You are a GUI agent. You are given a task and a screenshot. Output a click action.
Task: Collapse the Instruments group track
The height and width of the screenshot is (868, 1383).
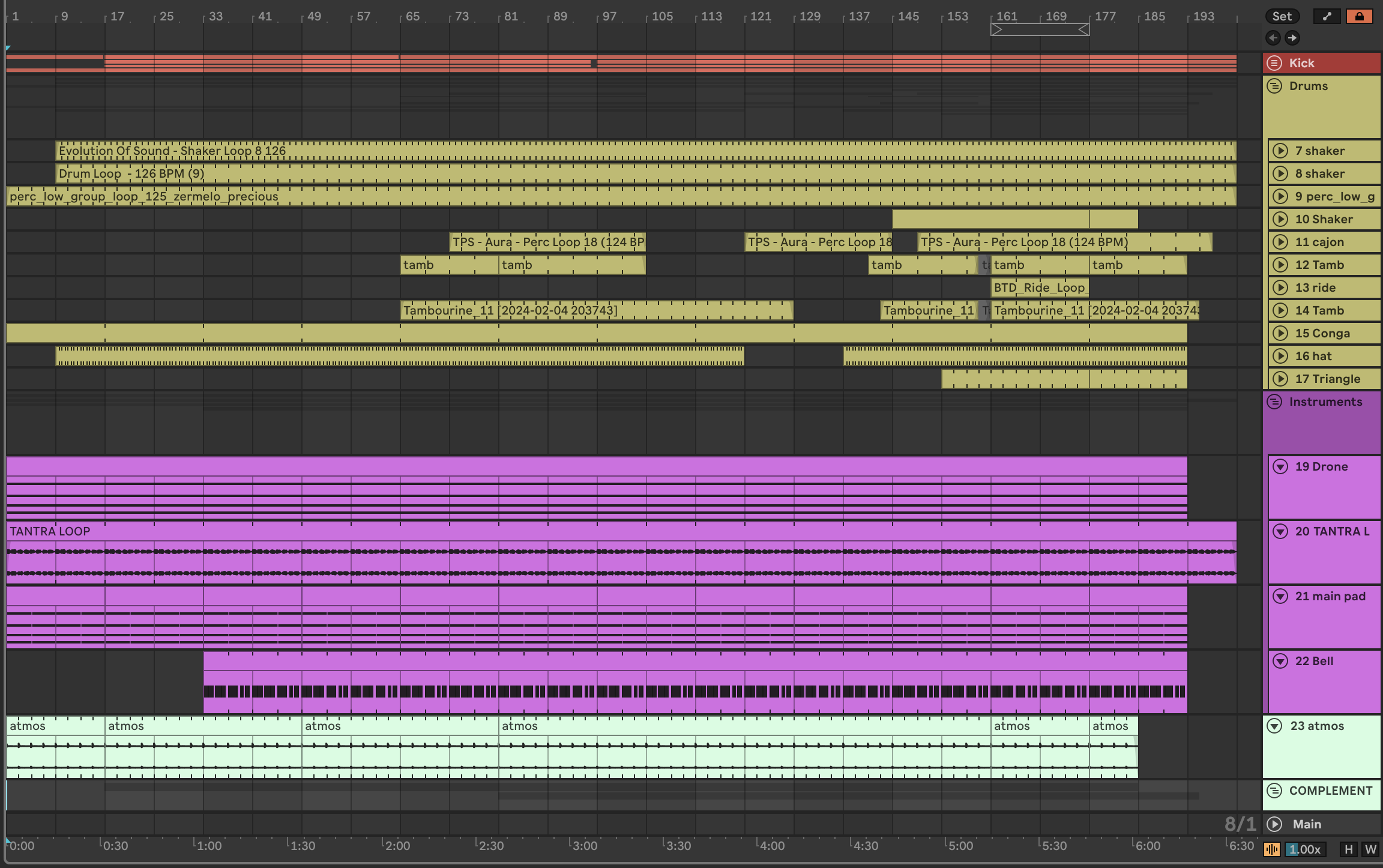click(x=1274, y=402)
